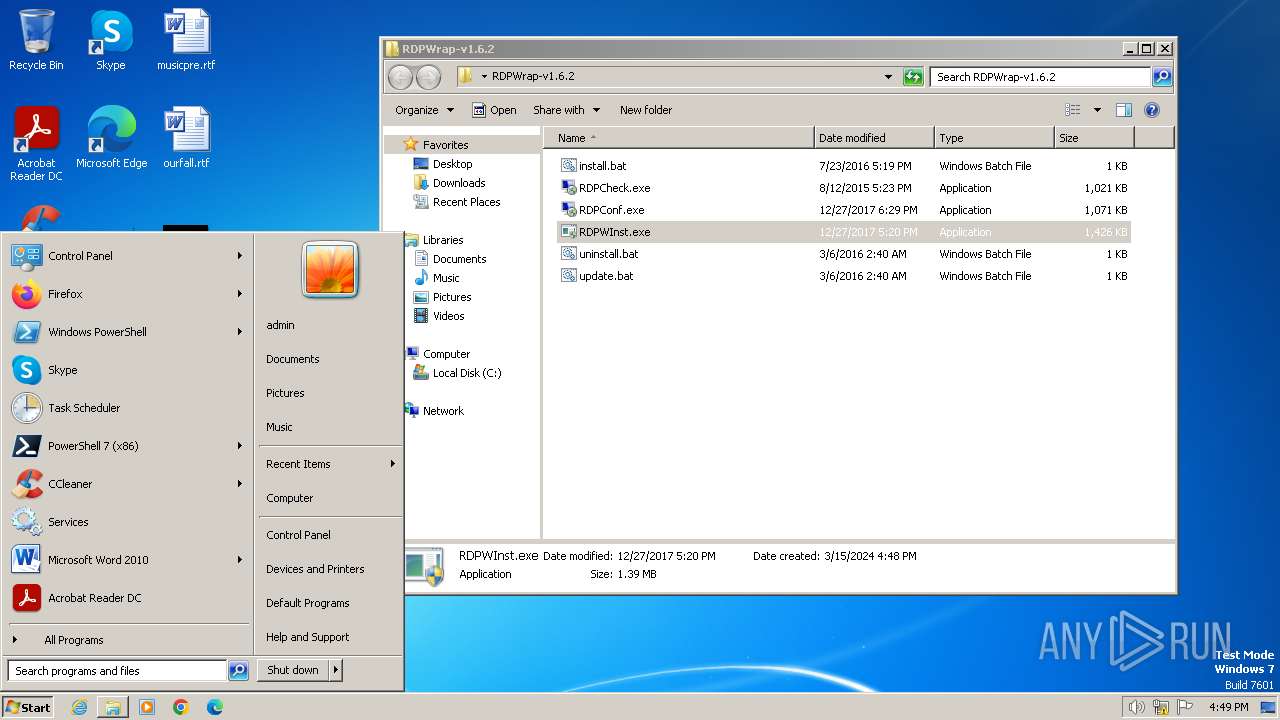
Task: Sort files by Size column header
Action: [1094, 138]
